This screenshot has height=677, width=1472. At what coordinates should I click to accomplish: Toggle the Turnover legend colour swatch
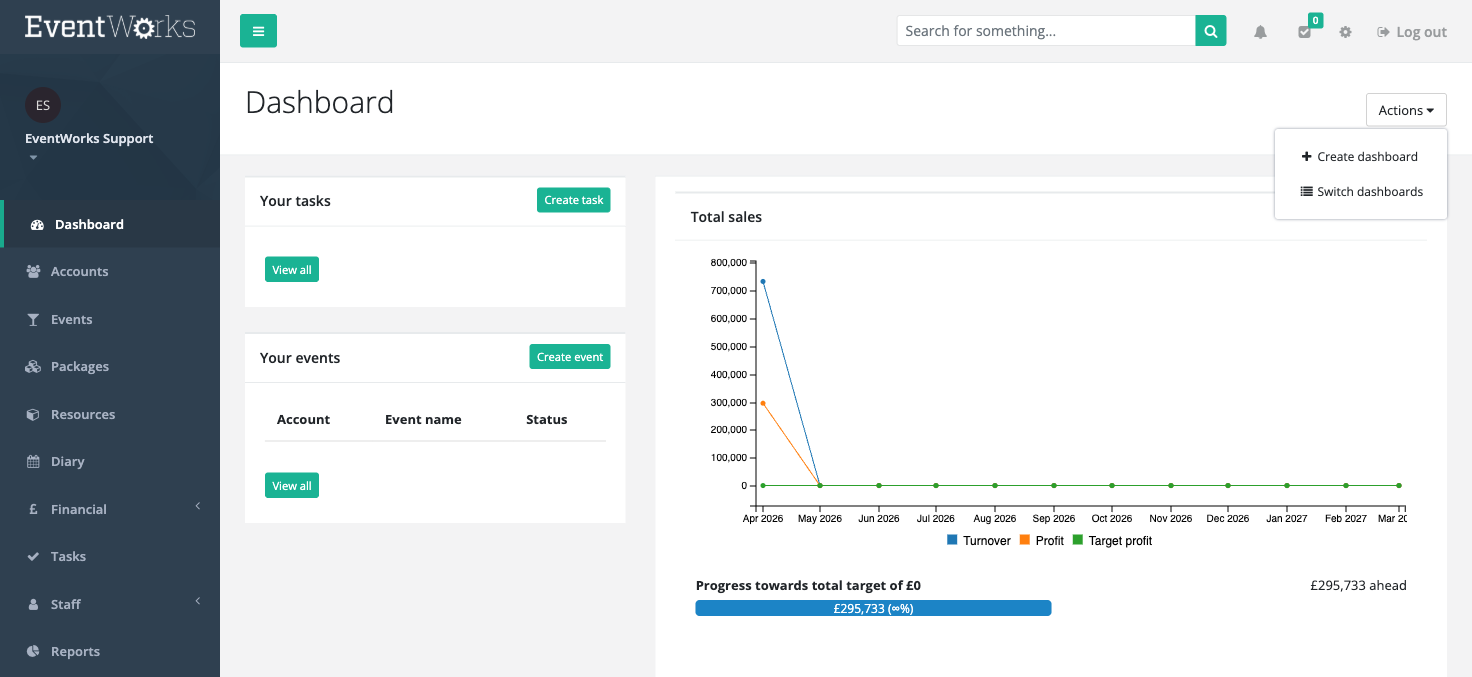pyautogui.click(x=952, y=540)
